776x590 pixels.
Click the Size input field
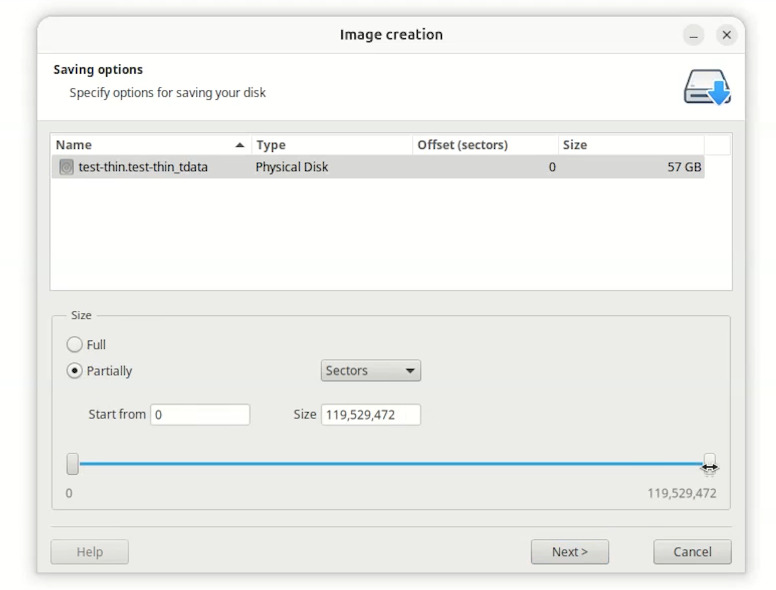[x=371, y=414]
